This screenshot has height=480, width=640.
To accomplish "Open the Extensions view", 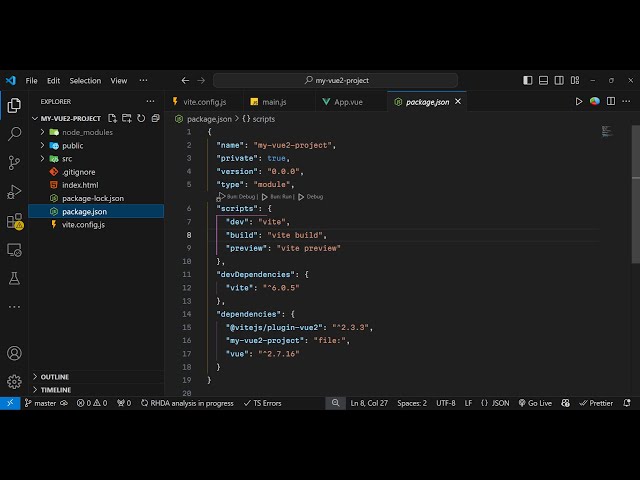I will pos(14,220).
